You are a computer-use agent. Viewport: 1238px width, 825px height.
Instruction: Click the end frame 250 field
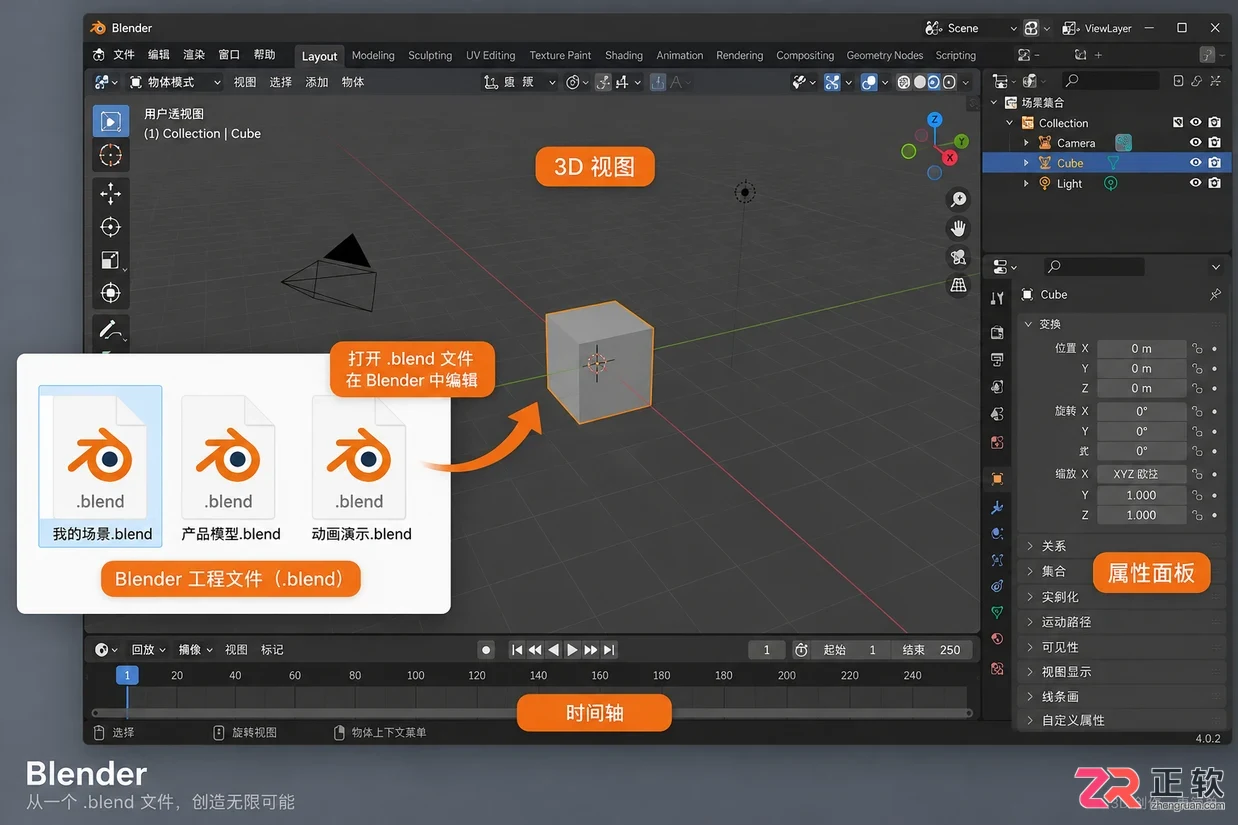click(x=931, y=650)
